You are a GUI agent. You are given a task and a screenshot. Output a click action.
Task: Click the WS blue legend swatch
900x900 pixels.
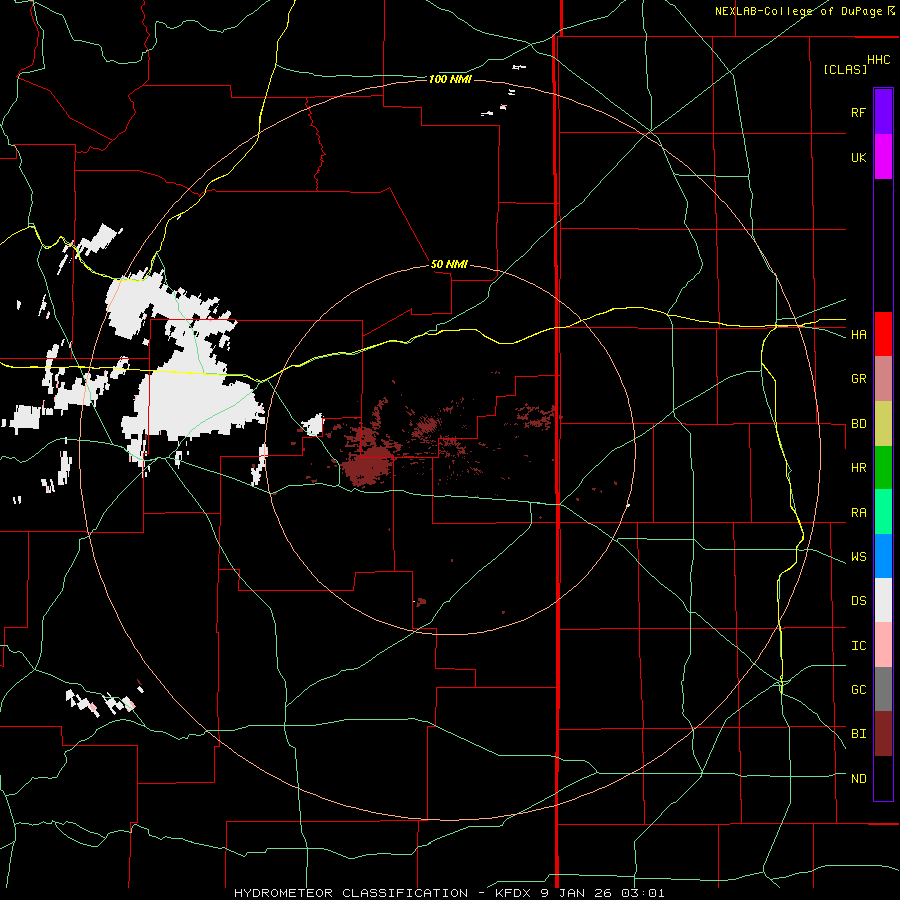click(x=883, y=556)
